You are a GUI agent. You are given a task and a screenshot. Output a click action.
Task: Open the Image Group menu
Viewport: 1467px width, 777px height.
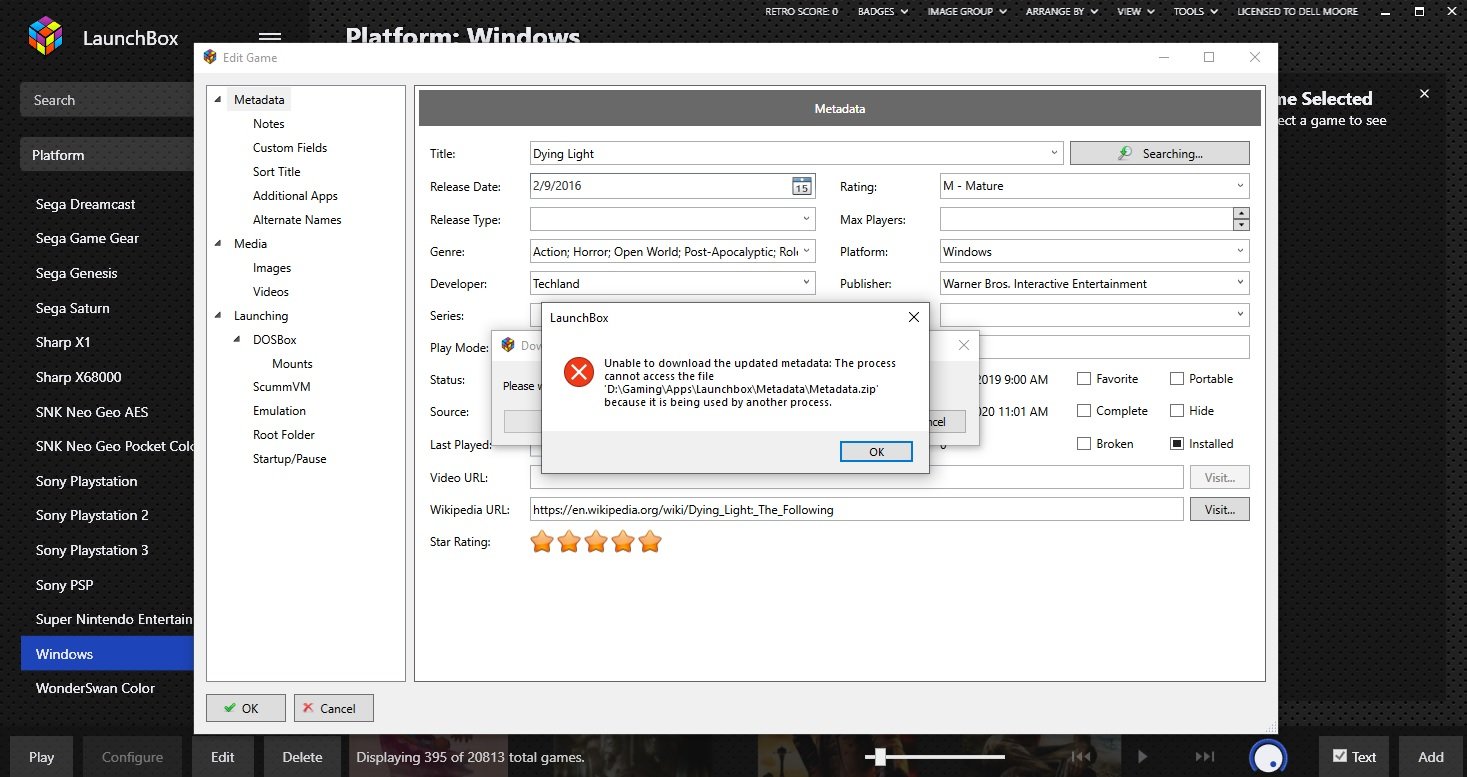tap(966, 11)
